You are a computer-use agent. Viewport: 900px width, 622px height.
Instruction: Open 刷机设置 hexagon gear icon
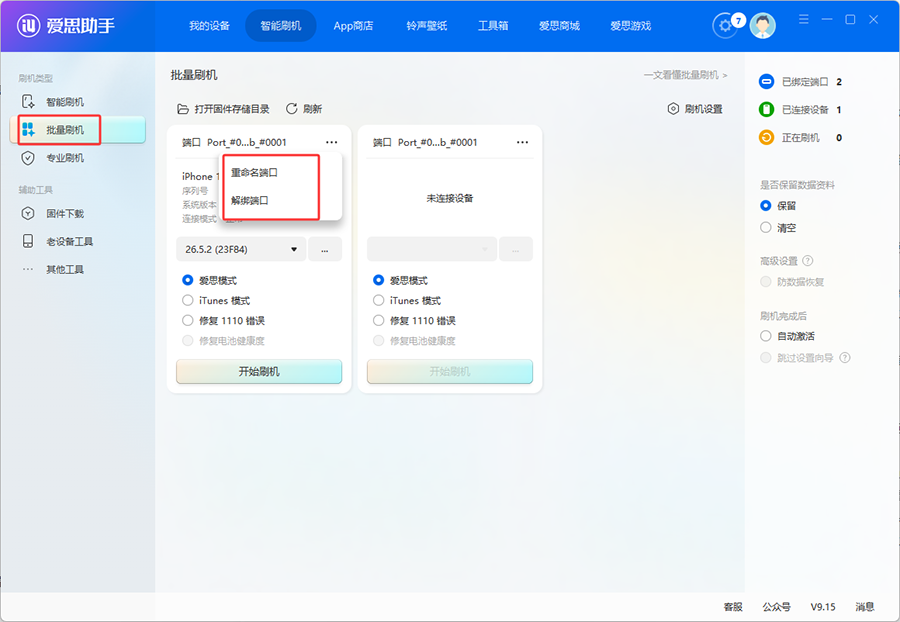pyautogui.click(x=673, y=109)
